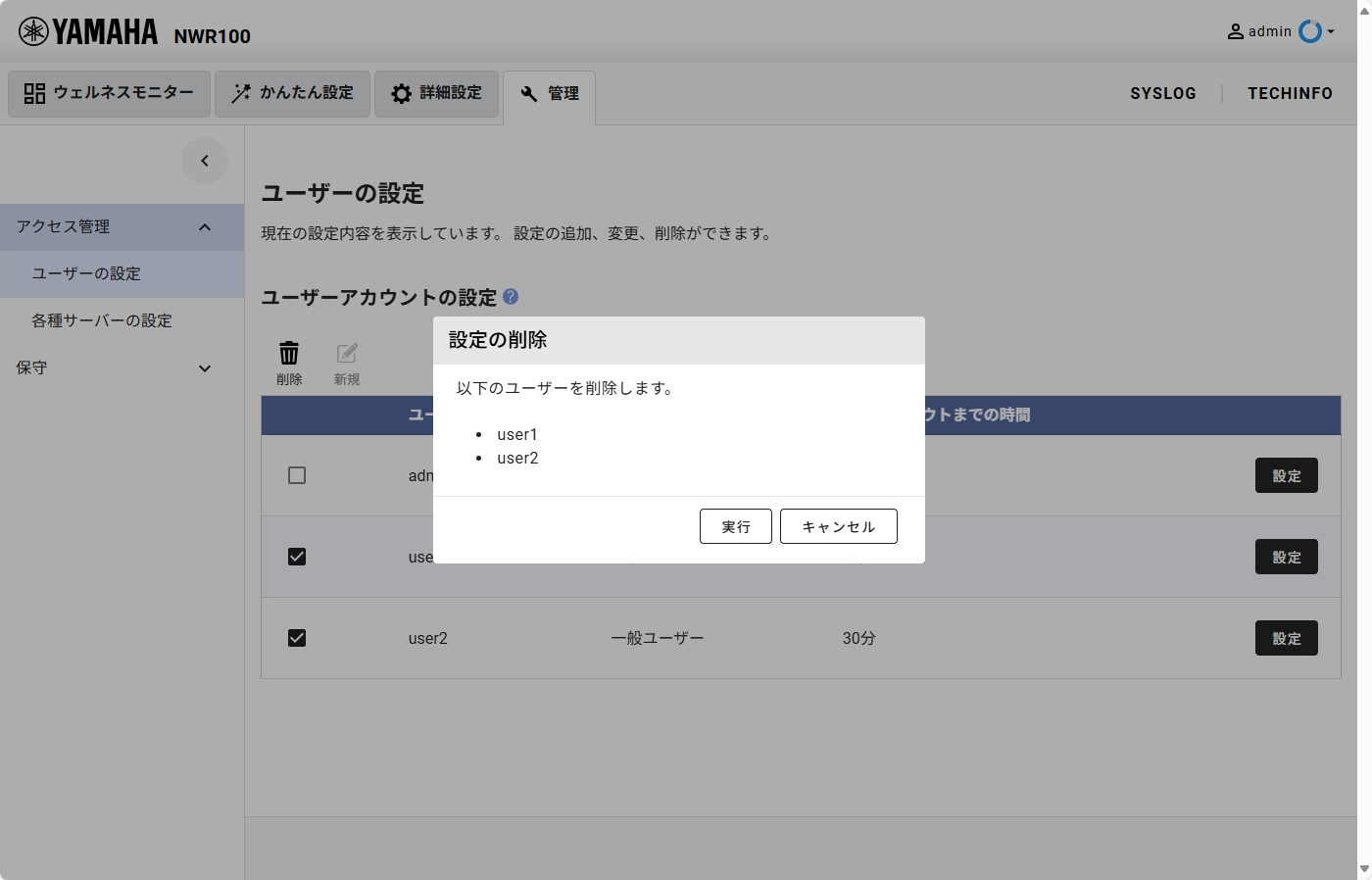Screen dimensions: 1372x880
Task: Open help for ユーザーアカウントの設定
Action: pos(511,297)
